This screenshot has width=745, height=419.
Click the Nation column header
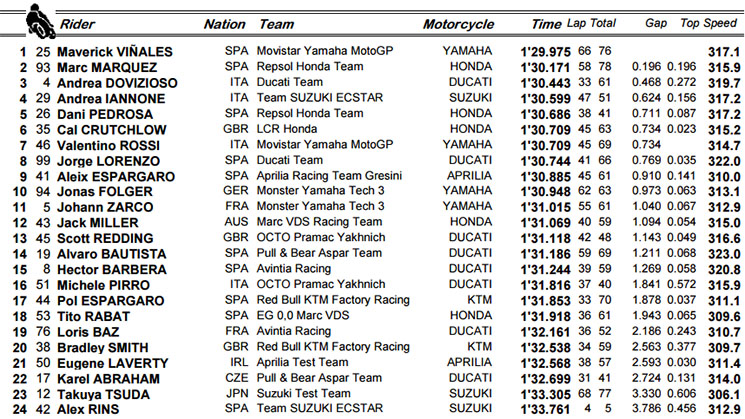(x=224, y=24)
